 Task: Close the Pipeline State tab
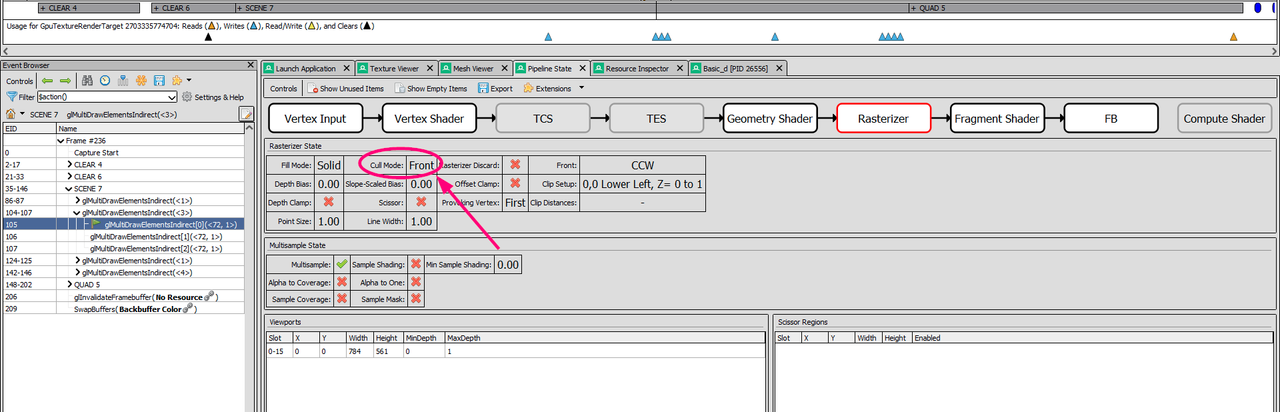point(582,69)
